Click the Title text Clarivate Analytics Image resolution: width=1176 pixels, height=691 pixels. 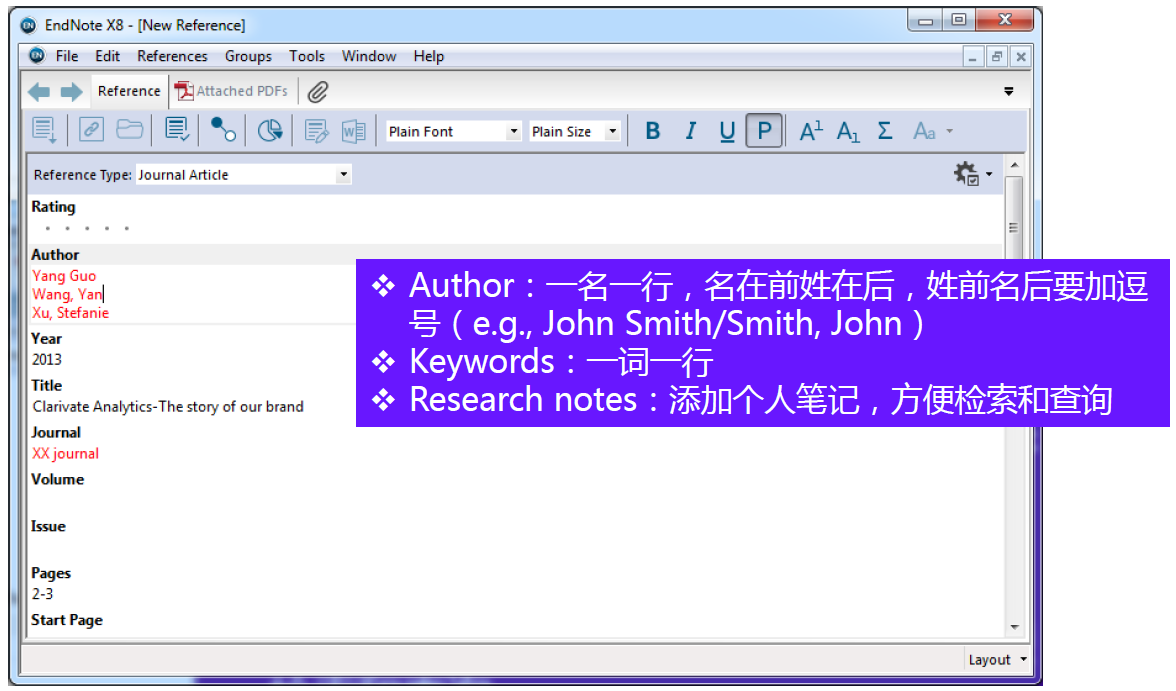168,407
